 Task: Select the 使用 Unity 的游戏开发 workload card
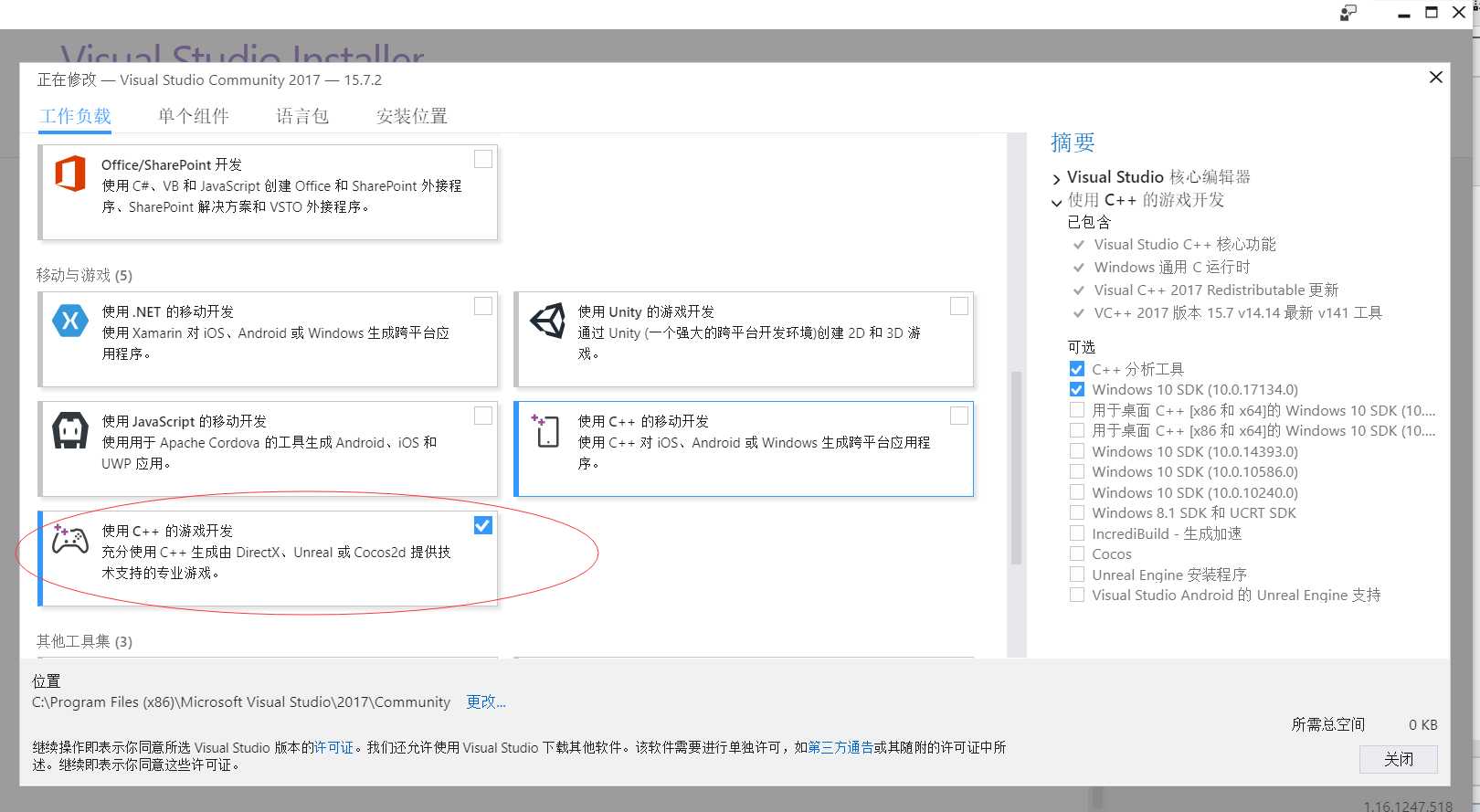point(744,339)
